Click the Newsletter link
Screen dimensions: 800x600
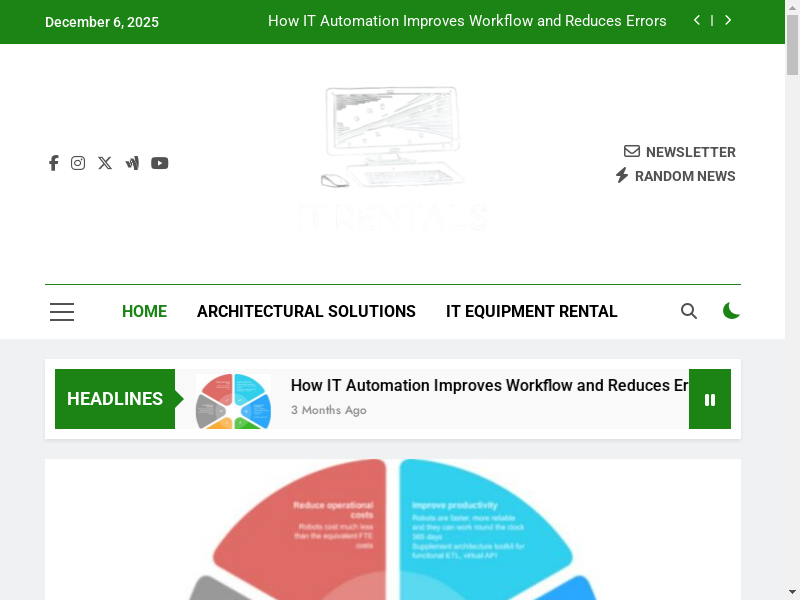(x=680, y=152)
